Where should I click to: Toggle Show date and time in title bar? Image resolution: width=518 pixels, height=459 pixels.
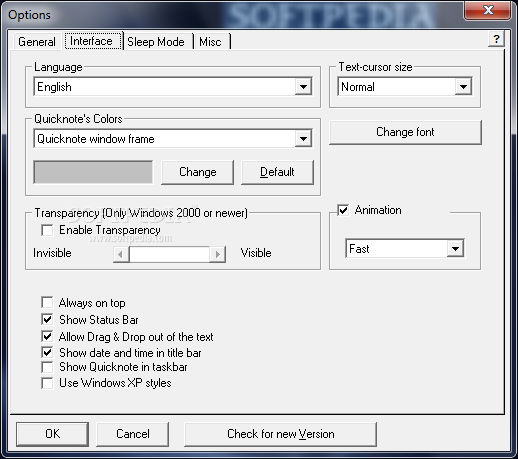click(47, 352)
